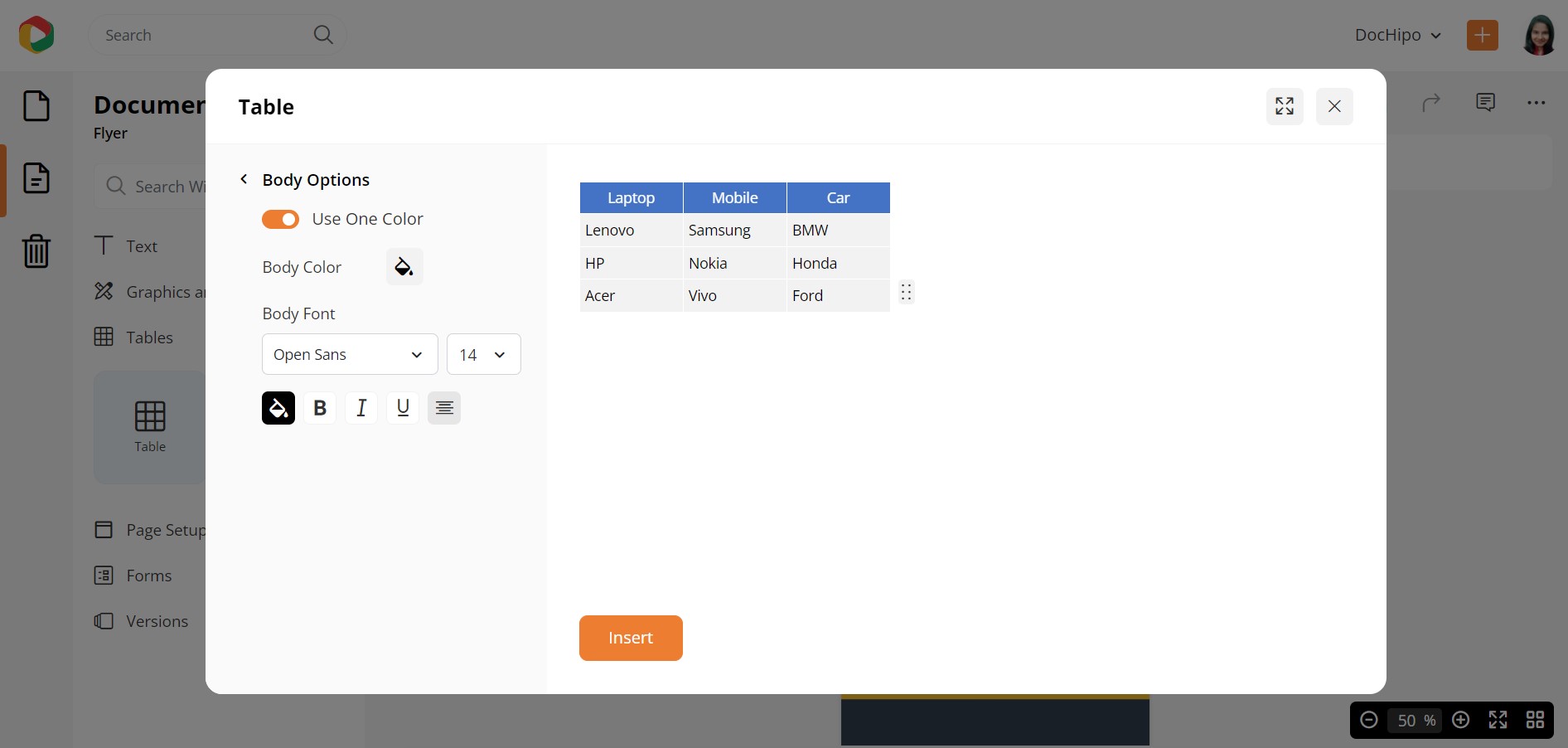Select the Laptop header cell
The height and width of the screenshot is (748, 1568).
(x=632, y=198)
